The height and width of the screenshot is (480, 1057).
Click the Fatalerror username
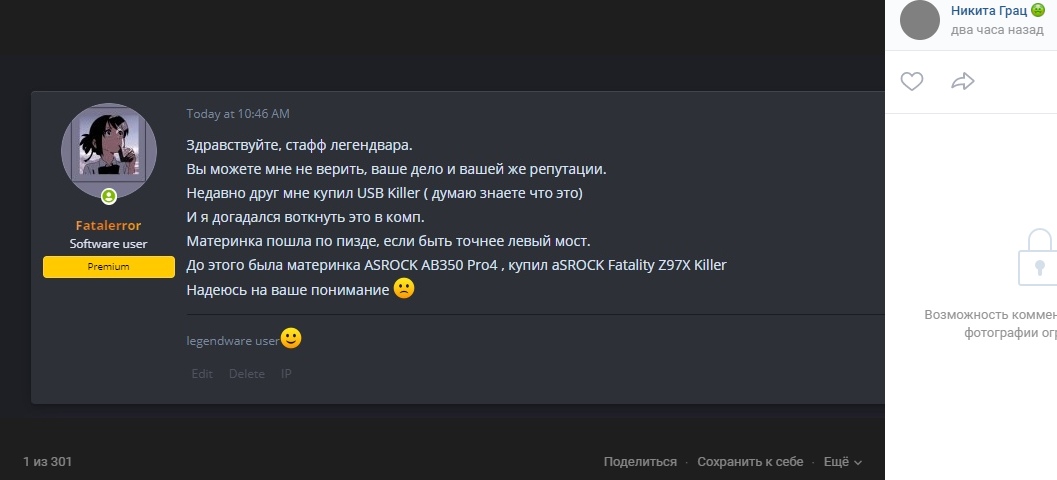[x=108, y=225]
